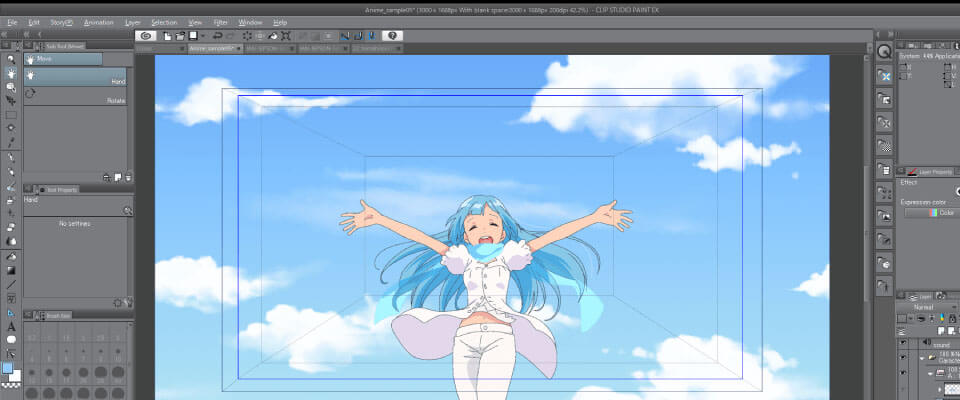This screenshot has height=400, width=960.
Task: Select the Text tool
Action: 11,326
